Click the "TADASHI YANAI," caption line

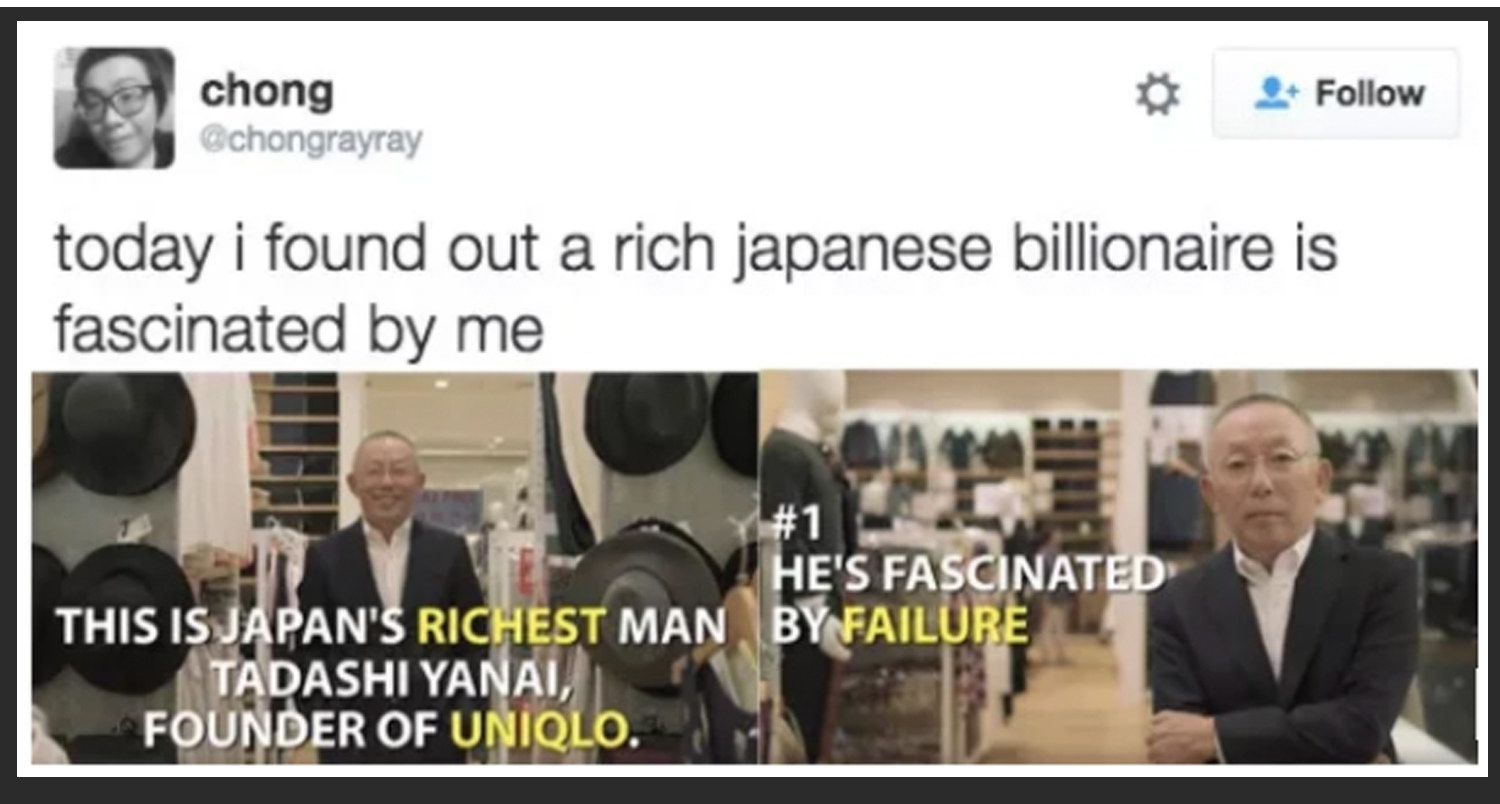pyautogui.click(x=393, y=680)
